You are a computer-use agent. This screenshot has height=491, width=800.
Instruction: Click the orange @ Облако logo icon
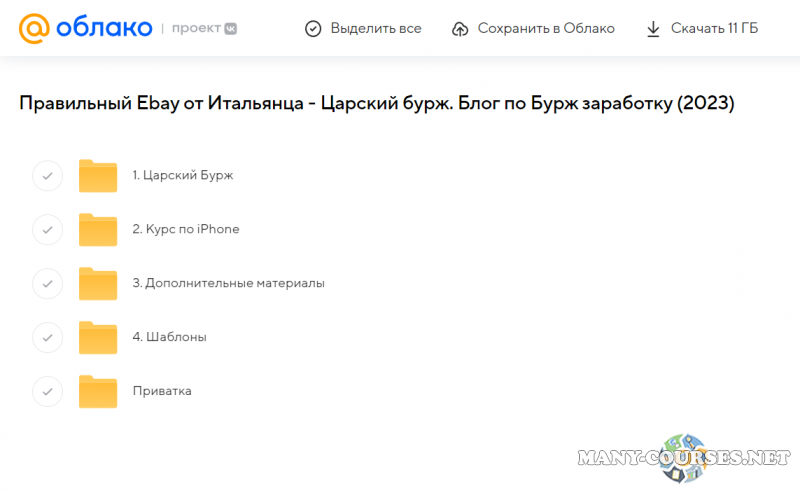point(33,28)
